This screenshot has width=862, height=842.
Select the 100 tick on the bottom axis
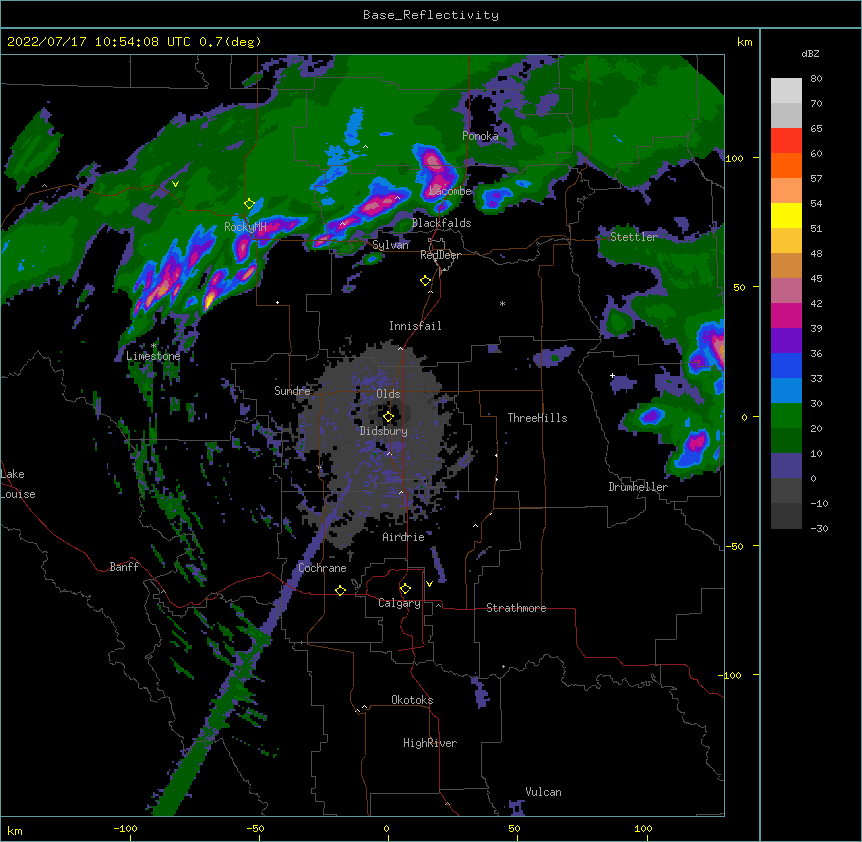pyautogui.click(x=643, y=828)
